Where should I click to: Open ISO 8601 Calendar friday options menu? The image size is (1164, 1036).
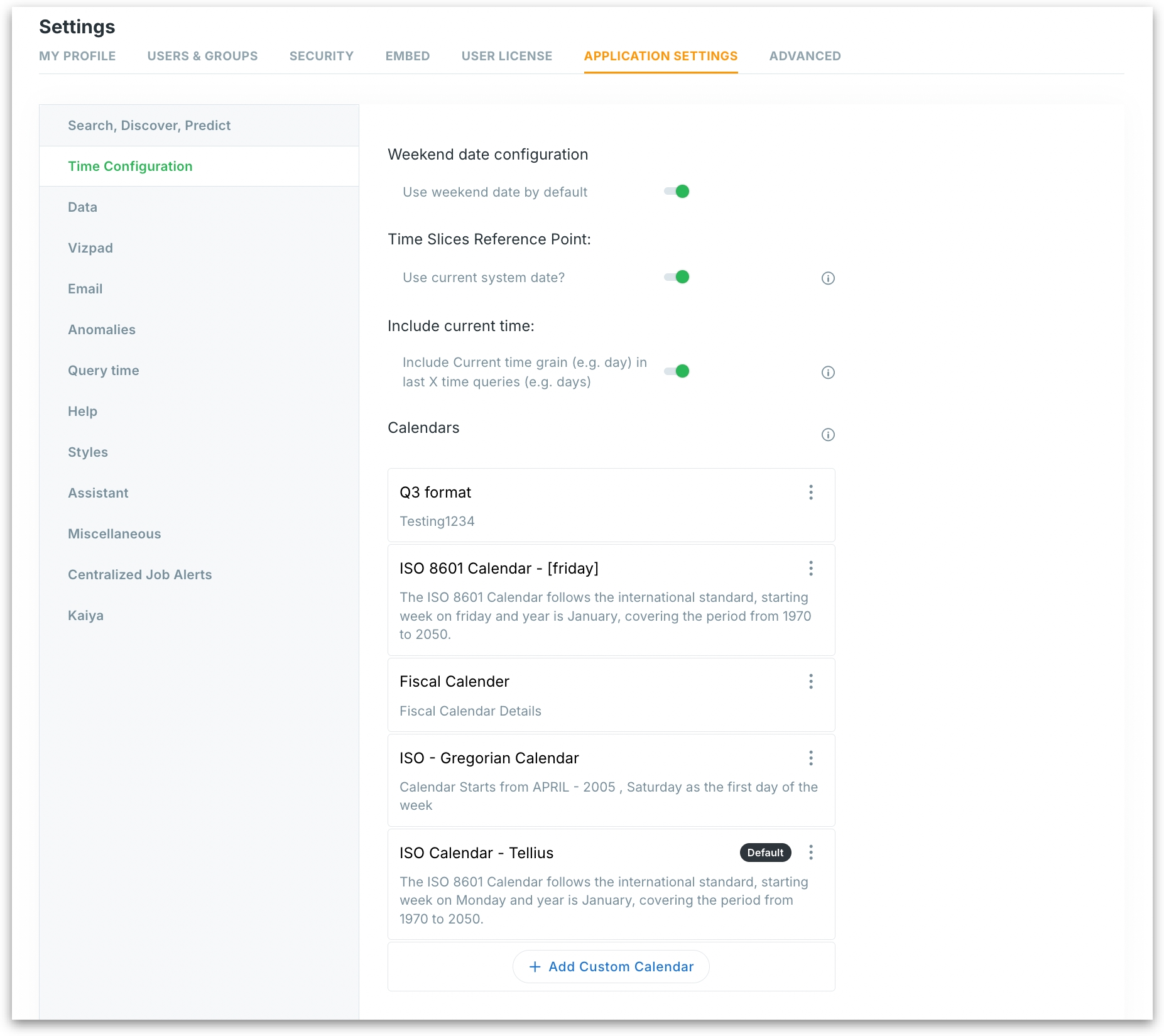click(x=810, y=569)
